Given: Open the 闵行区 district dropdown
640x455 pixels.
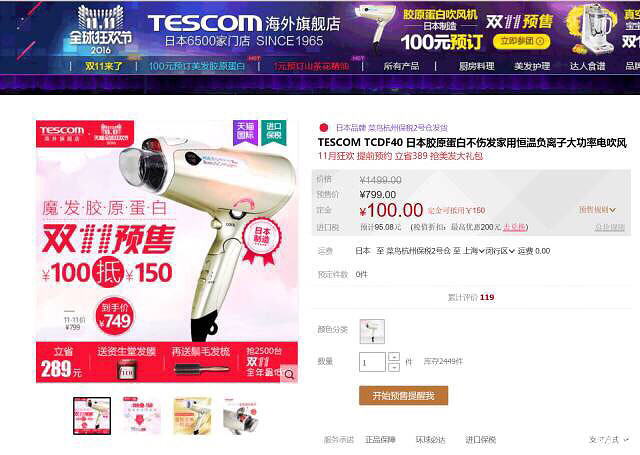Looking at the screenshot, I should (500, 251).
